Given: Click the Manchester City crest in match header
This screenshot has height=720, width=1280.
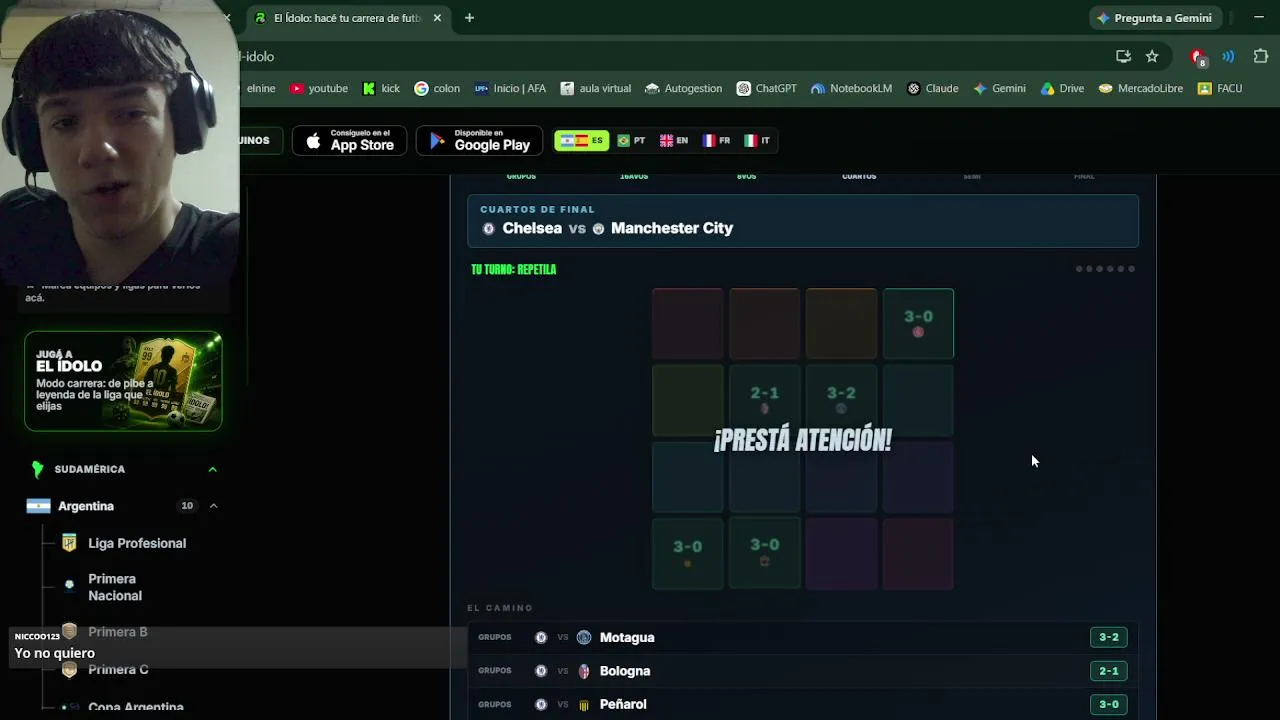Looking at the screenshot, I should pos(598,229).
